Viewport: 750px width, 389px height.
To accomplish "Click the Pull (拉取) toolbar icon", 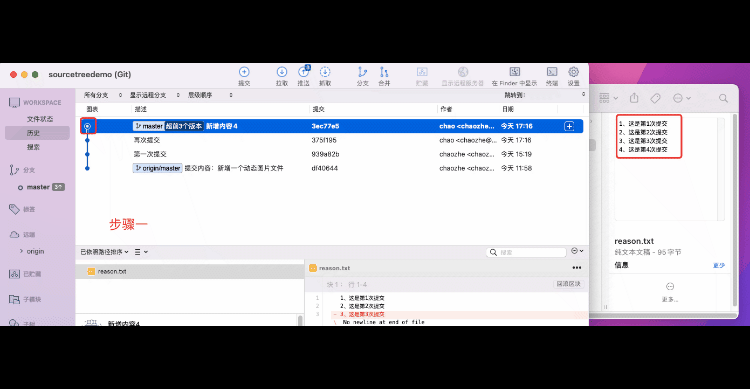I will point(282,76).
